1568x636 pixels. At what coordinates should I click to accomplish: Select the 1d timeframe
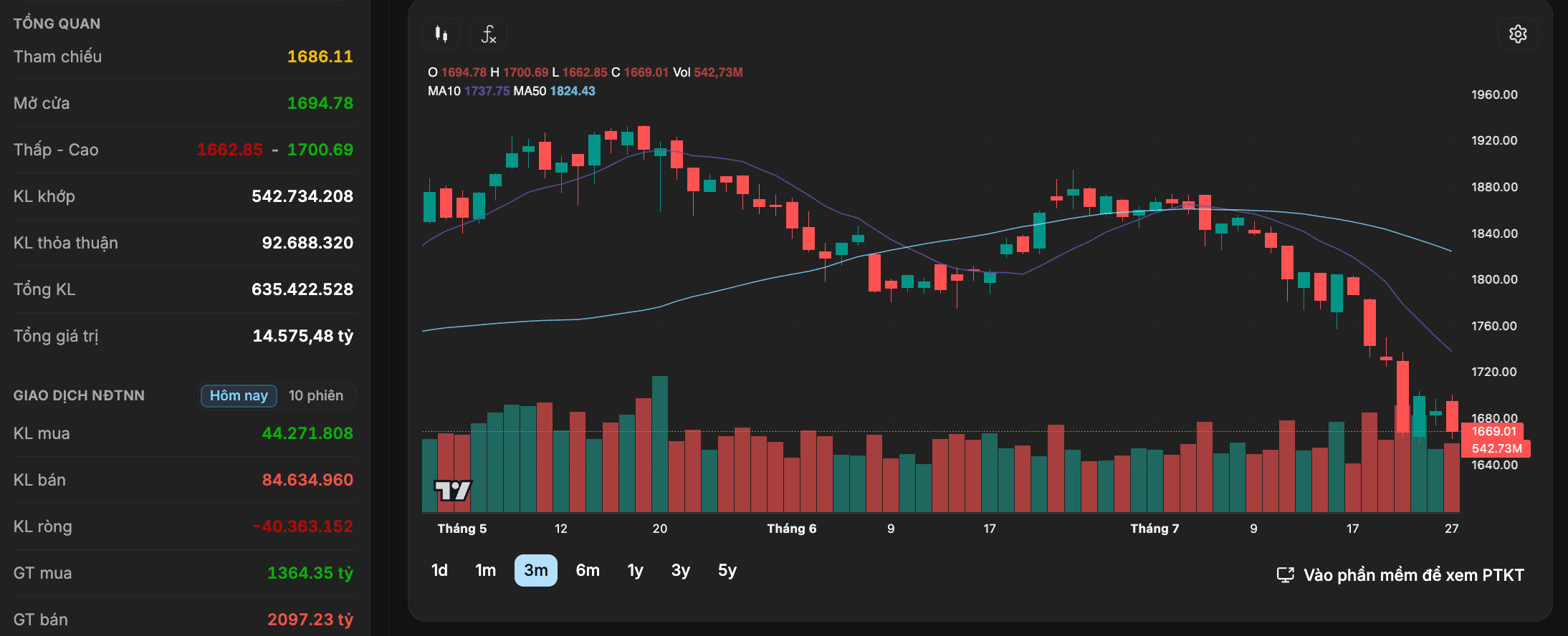pyautogui.click(x=439, y=570)
